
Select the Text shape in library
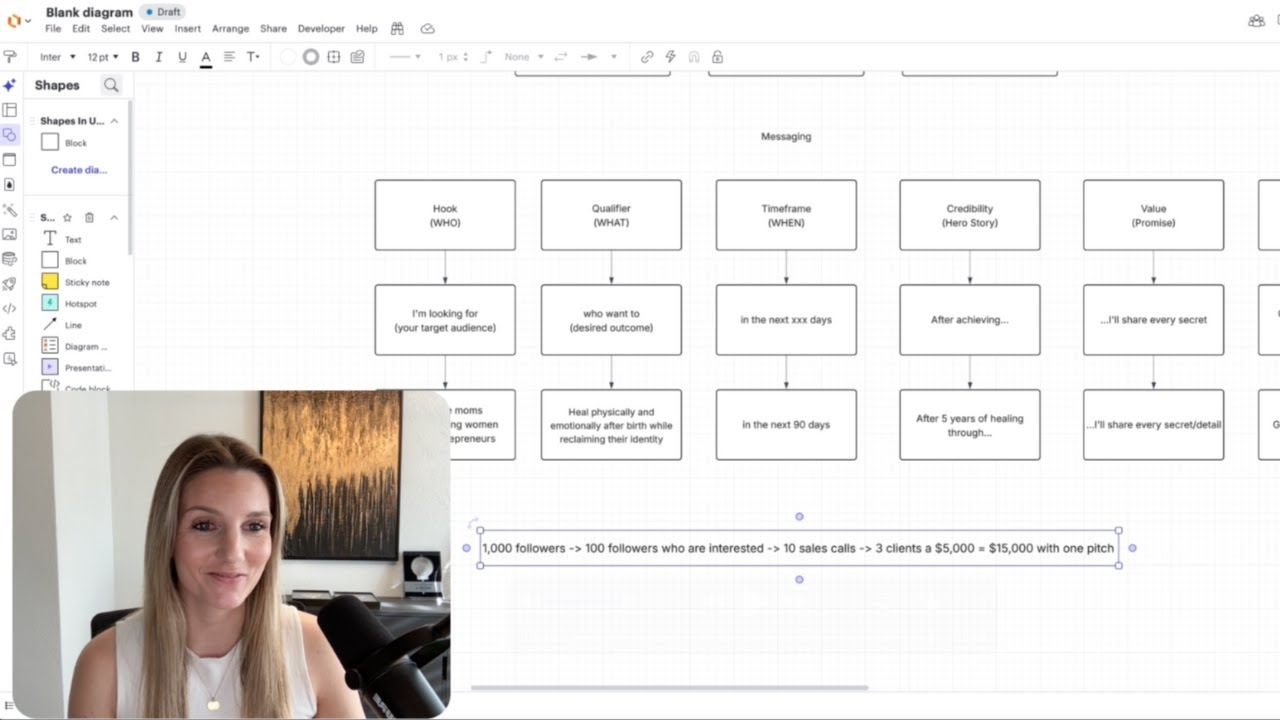pos(62,239)
